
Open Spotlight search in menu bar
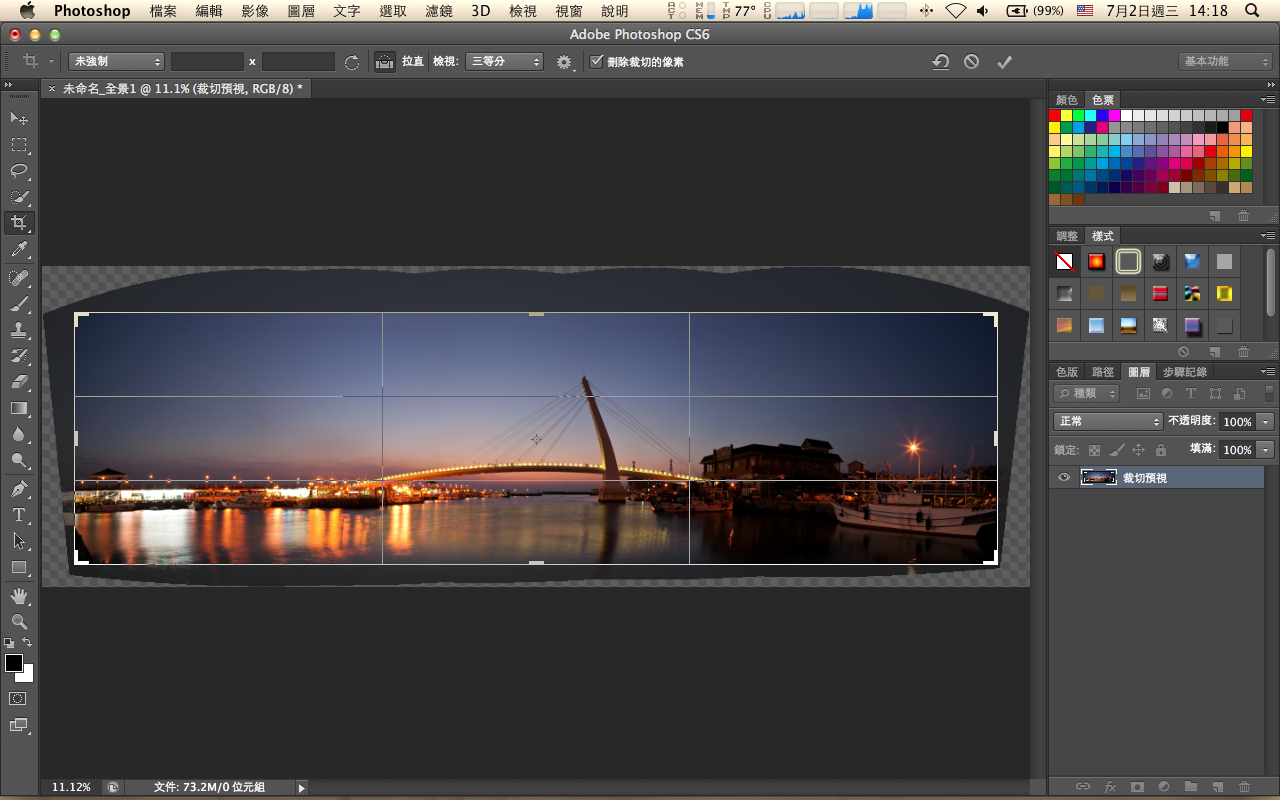point(1252,11)
